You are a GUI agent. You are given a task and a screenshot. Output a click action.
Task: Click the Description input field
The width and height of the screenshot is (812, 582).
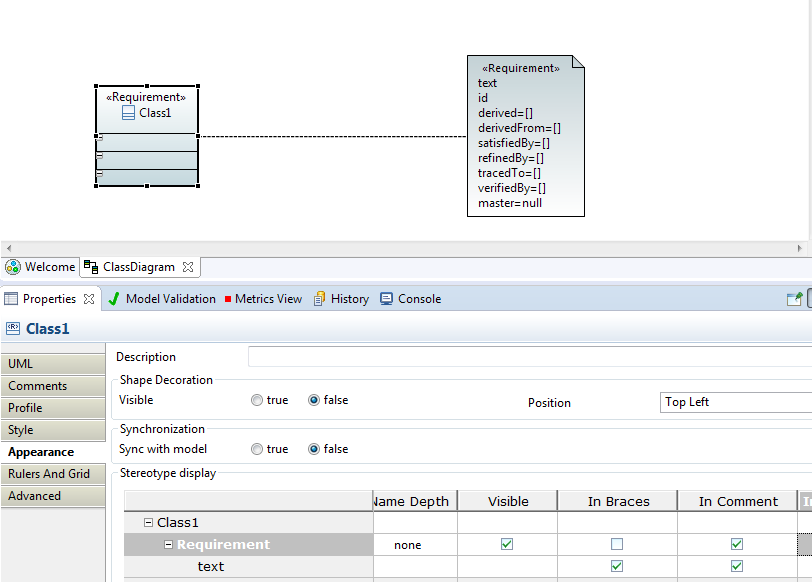pyautogui.click(x=530, y=357)
